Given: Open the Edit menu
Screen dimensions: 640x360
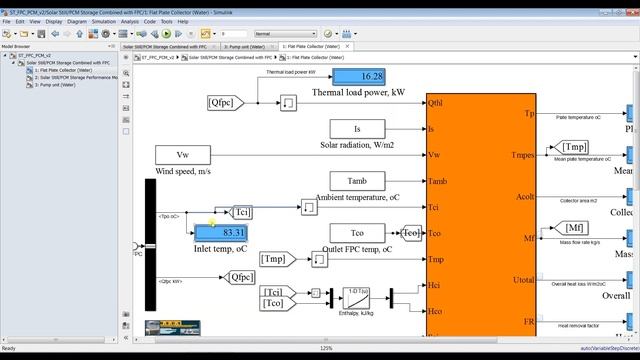Looking at the screenshot, I should coord(20,22).
